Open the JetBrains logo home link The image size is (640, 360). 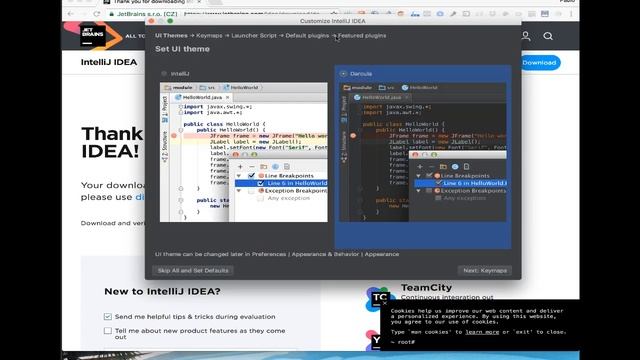(93, 36)
